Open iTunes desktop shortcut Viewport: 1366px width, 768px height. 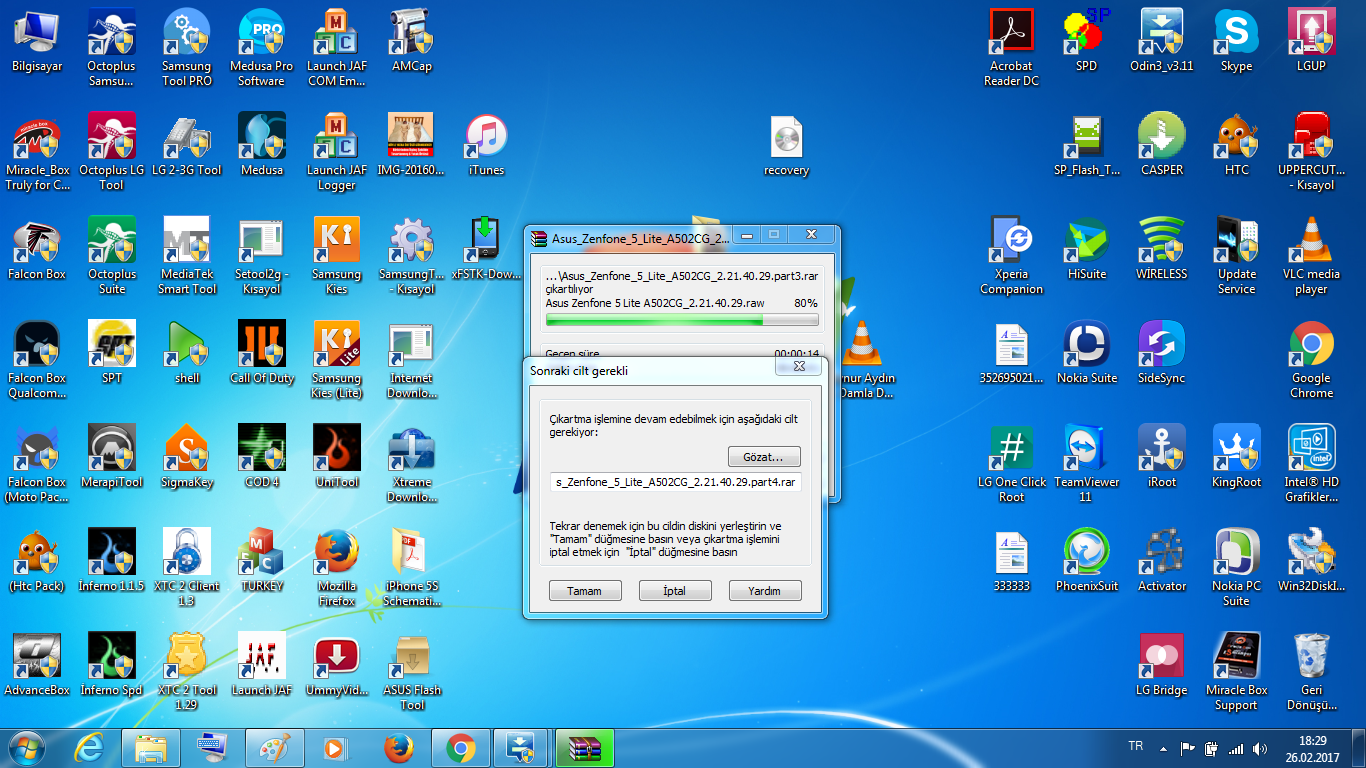tap(487, 145)
